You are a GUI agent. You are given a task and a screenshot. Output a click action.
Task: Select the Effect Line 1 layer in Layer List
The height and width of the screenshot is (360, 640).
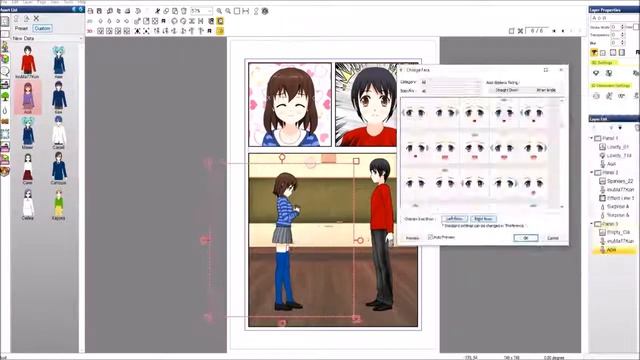[617, 198]
